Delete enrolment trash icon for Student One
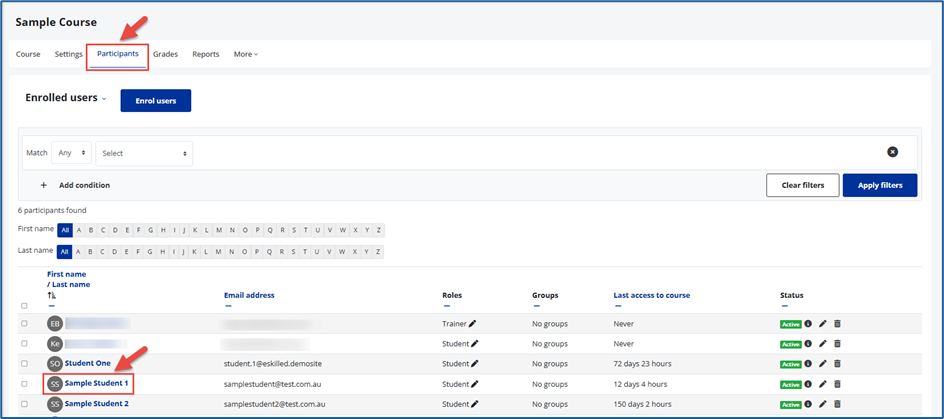This screenshot has width=944, height=419. (x=837, y=364)
